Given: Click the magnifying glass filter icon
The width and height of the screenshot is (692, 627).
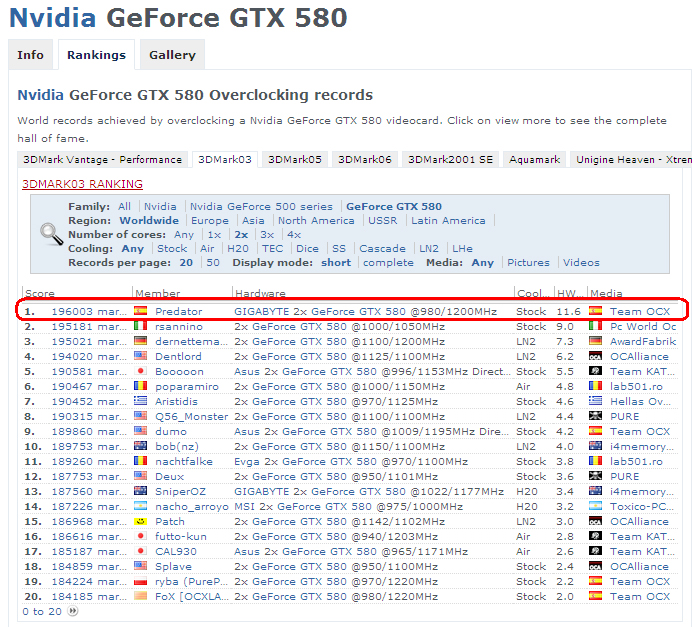Looking at the screenshot, I should click(50, 235).
